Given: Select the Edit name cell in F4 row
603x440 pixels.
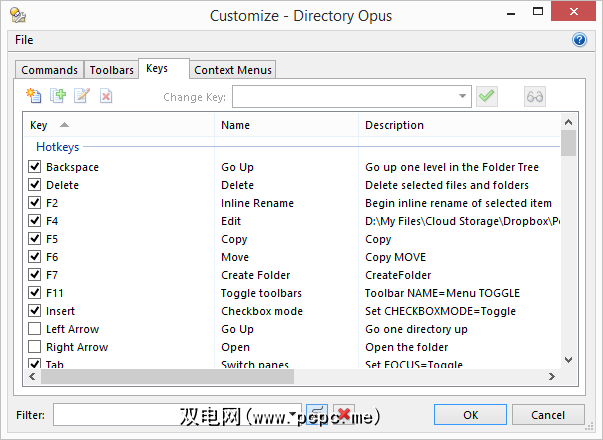Looking at the screenshot, I should point(231,221).
